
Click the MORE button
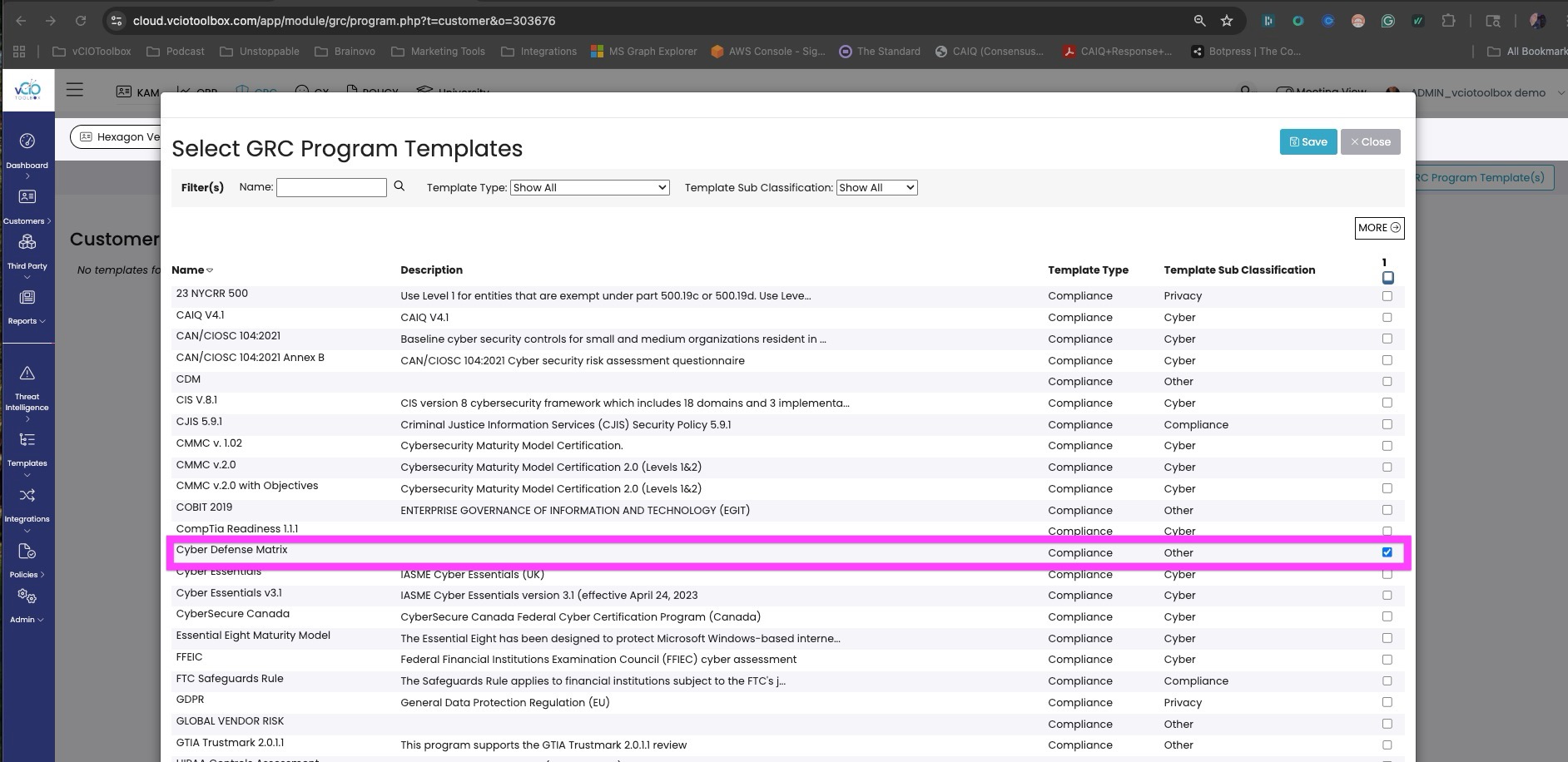[x=1379, y=228]
